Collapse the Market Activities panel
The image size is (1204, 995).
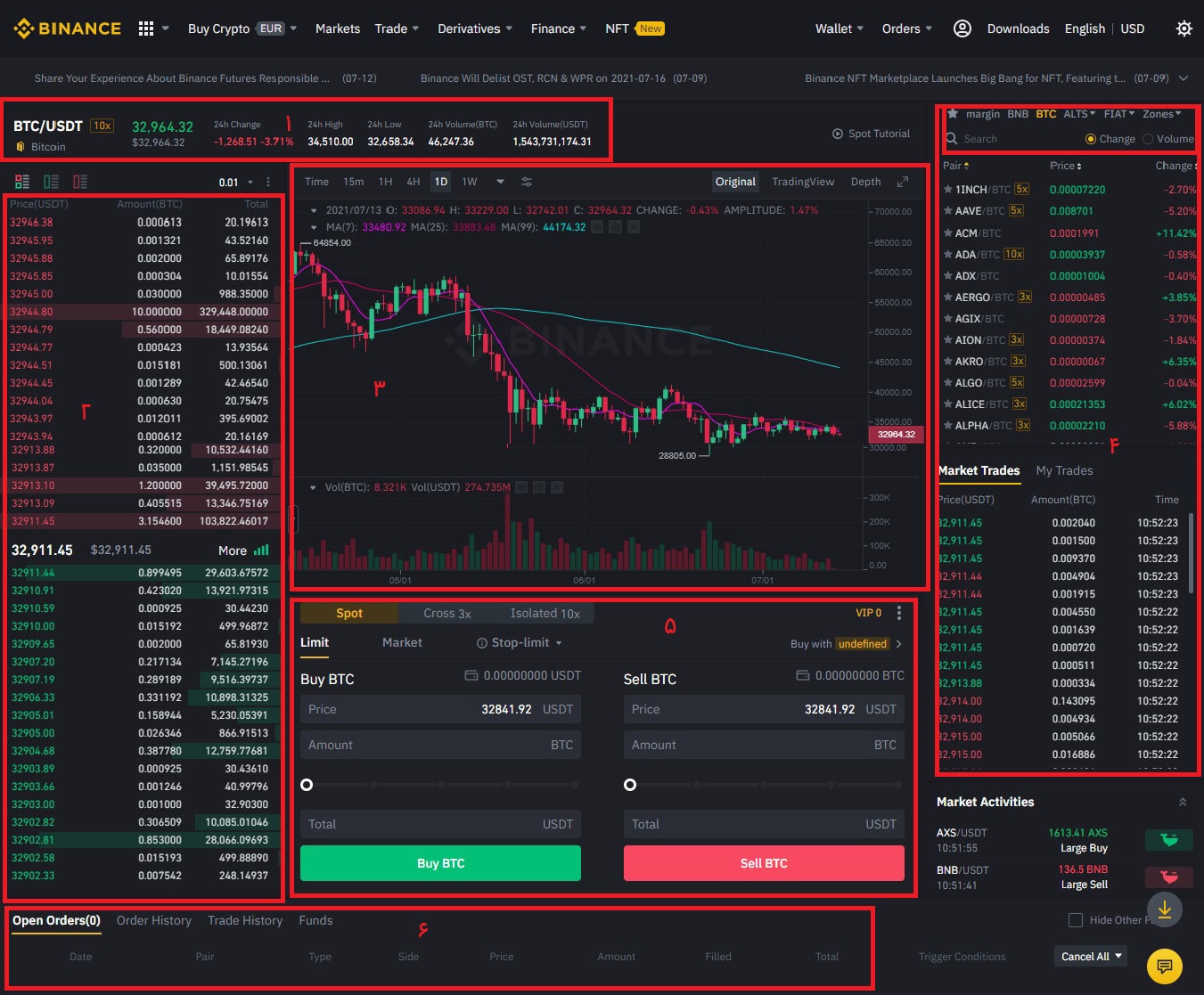[x=1183, y=802]
